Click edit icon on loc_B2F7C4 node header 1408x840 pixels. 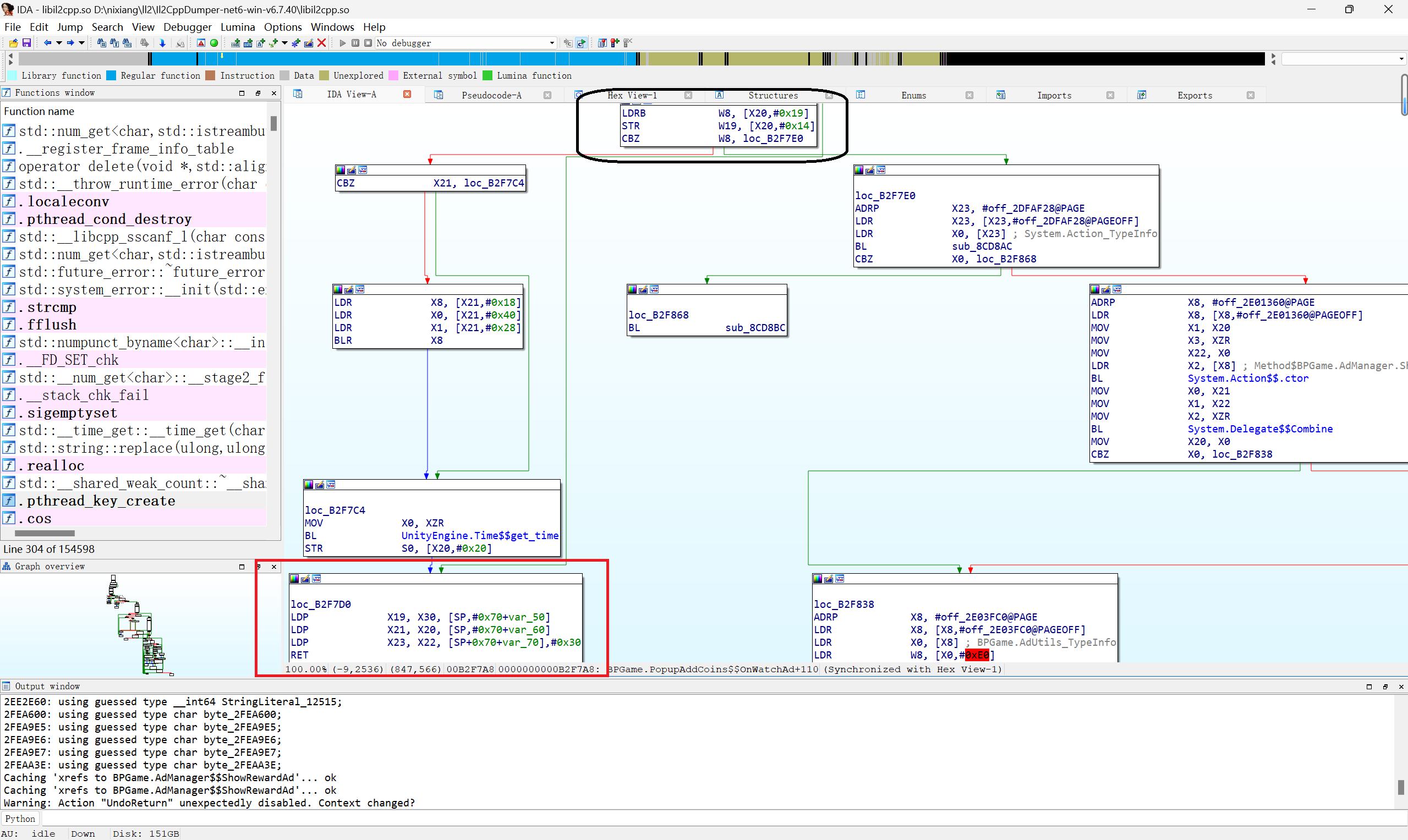[x=320, y=485]
